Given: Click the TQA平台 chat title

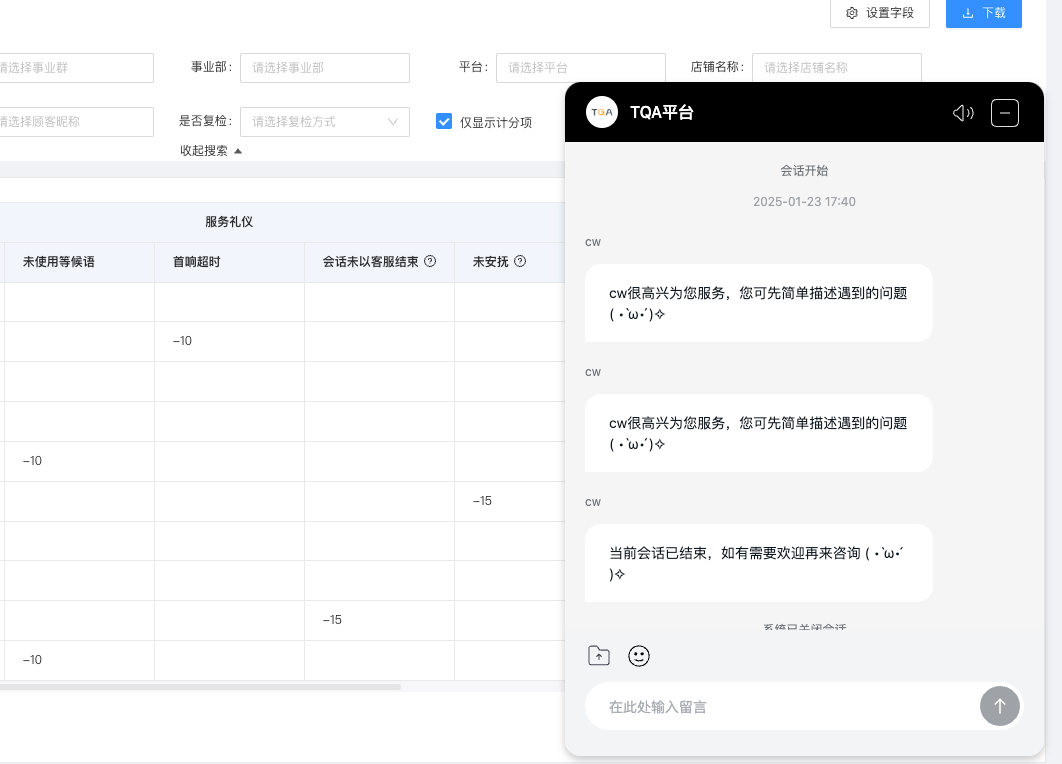Looking at the screenshot, I should click(662, 112).
